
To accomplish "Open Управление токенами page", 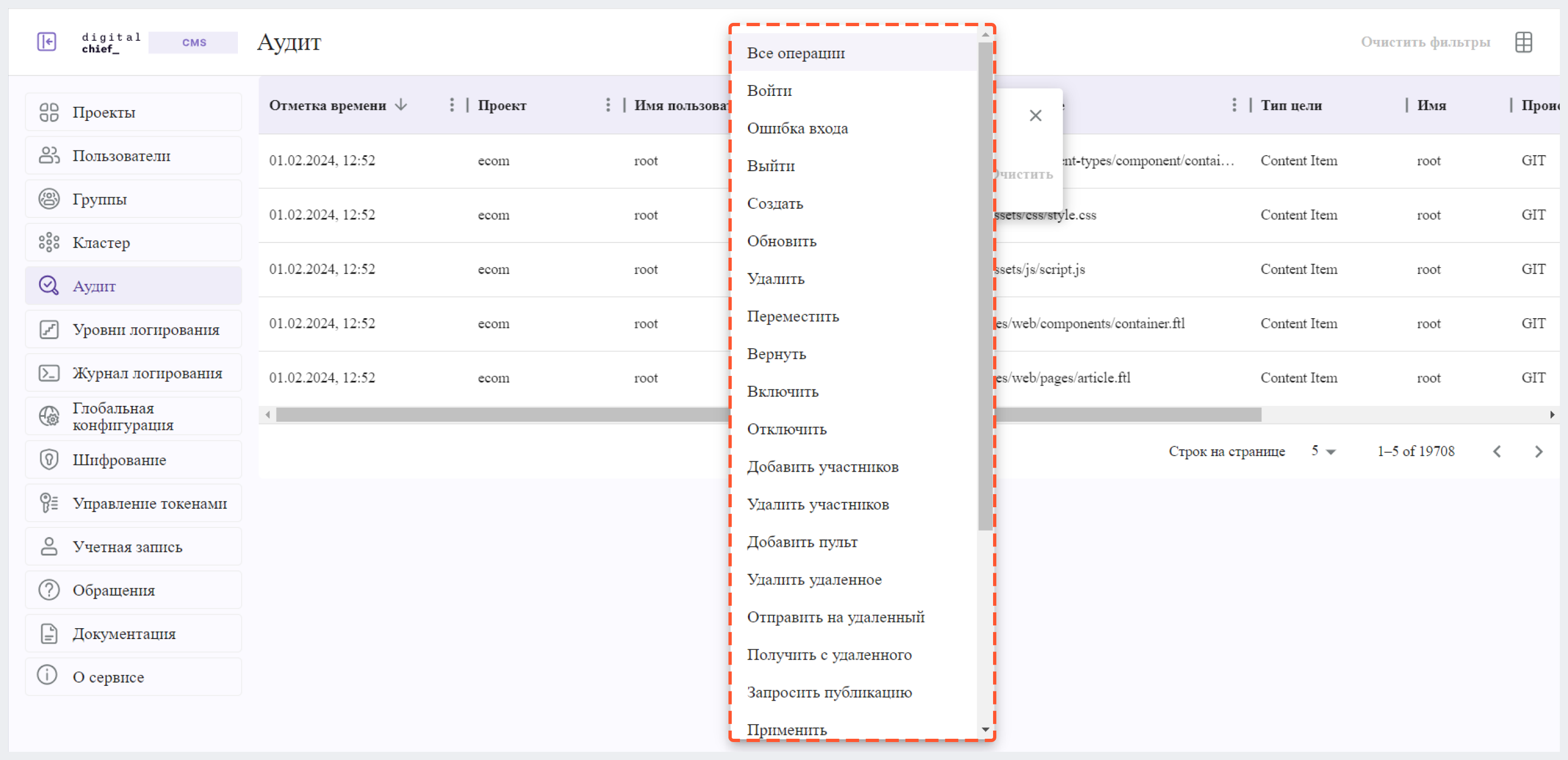I will point(133,502).
